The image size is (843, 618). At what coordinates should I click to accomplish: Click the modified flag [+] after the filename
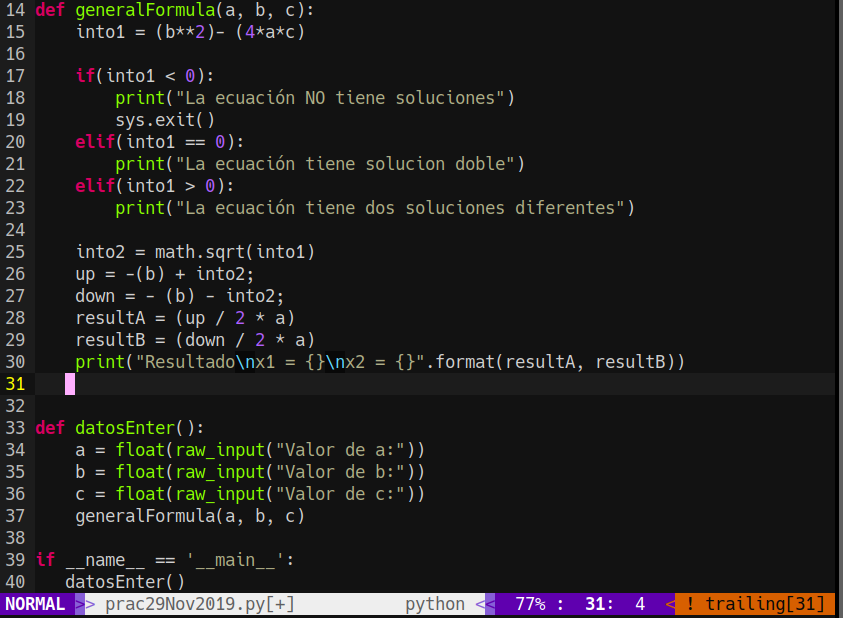pyautogui.click(x=285, y=603)
